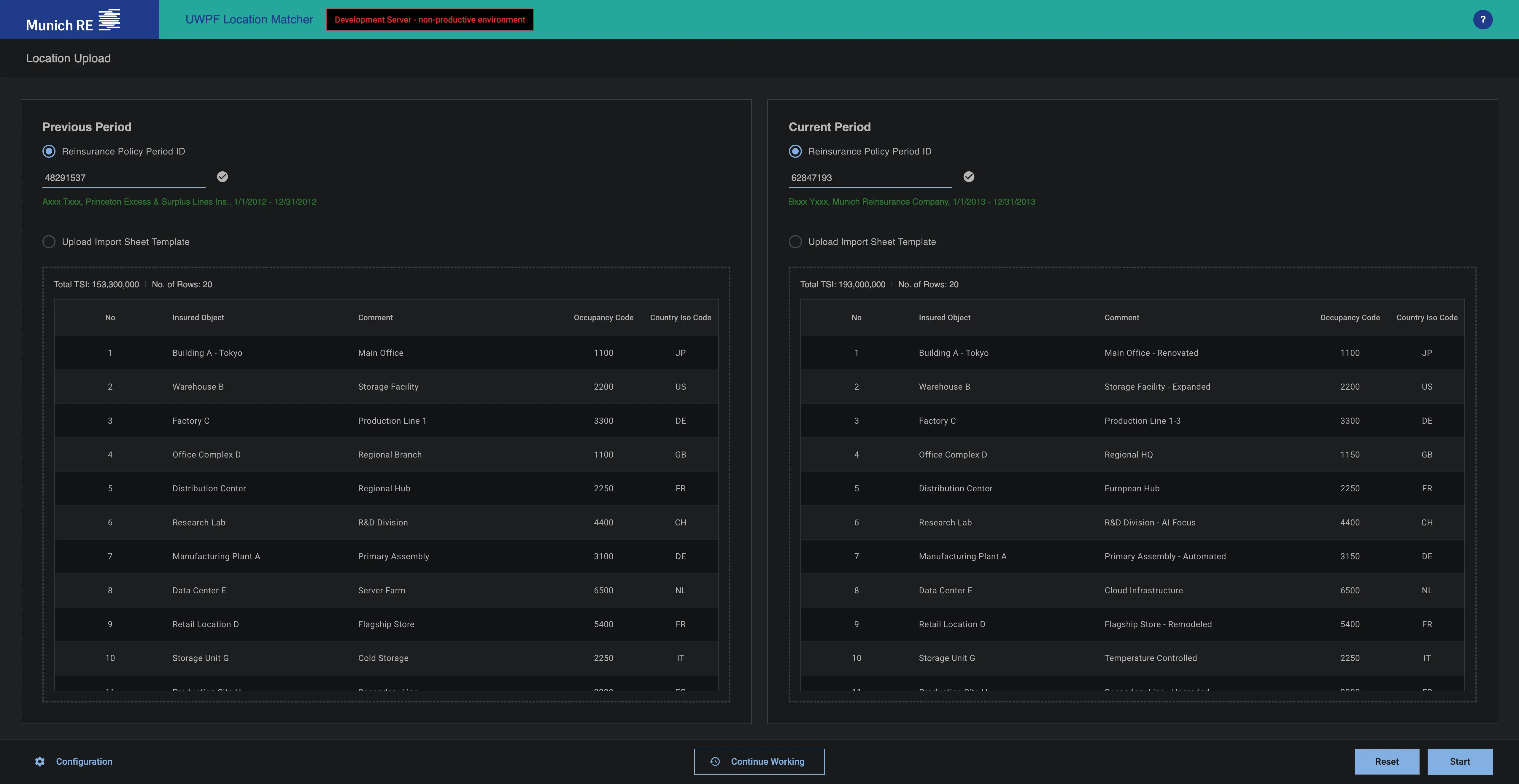The height and width of the screenshot is (784, 1519).
Task: Select Current Period Reinsurance Policy Period ID radio
Action: point(795,152)
